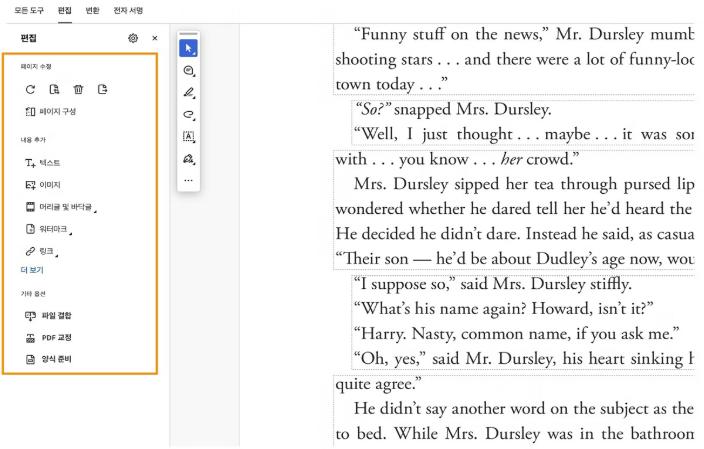The width and height of the screenshot is (704, 449).
Task: Select the highlighter pen tool
Action: click(x=189, y=92)
